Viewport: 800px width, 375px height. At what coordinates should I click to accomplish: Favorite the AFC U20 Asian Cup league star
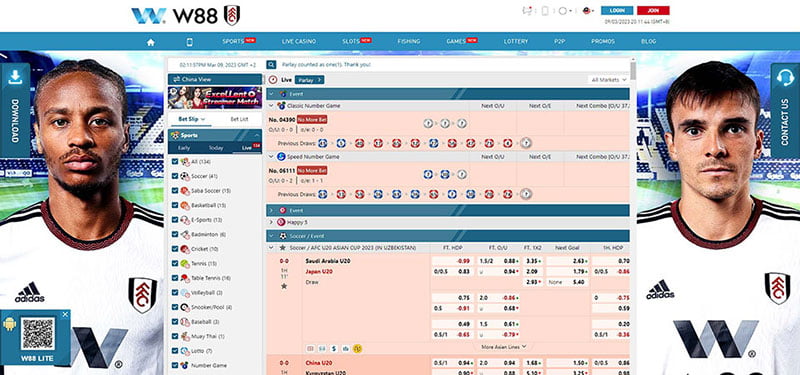pos(283,247)
